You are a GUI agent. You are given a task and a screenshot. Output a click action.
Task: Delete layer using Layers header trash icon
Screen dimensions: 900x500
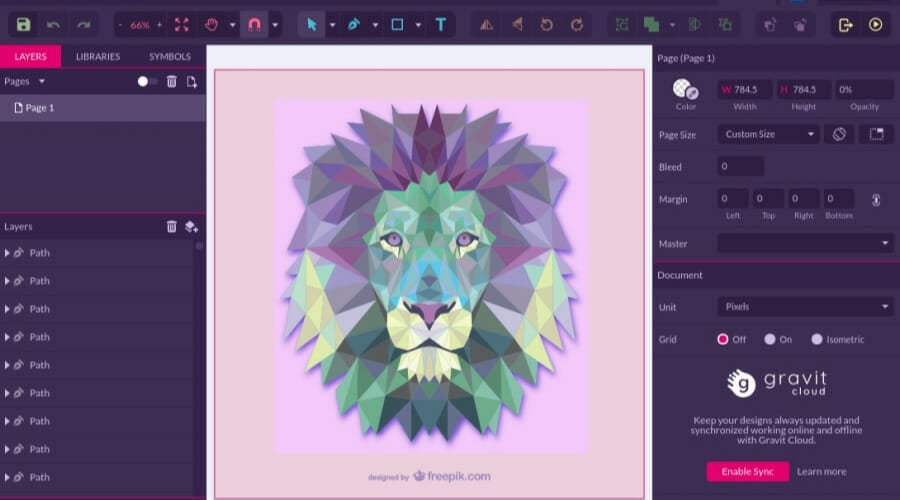(172, 226)
